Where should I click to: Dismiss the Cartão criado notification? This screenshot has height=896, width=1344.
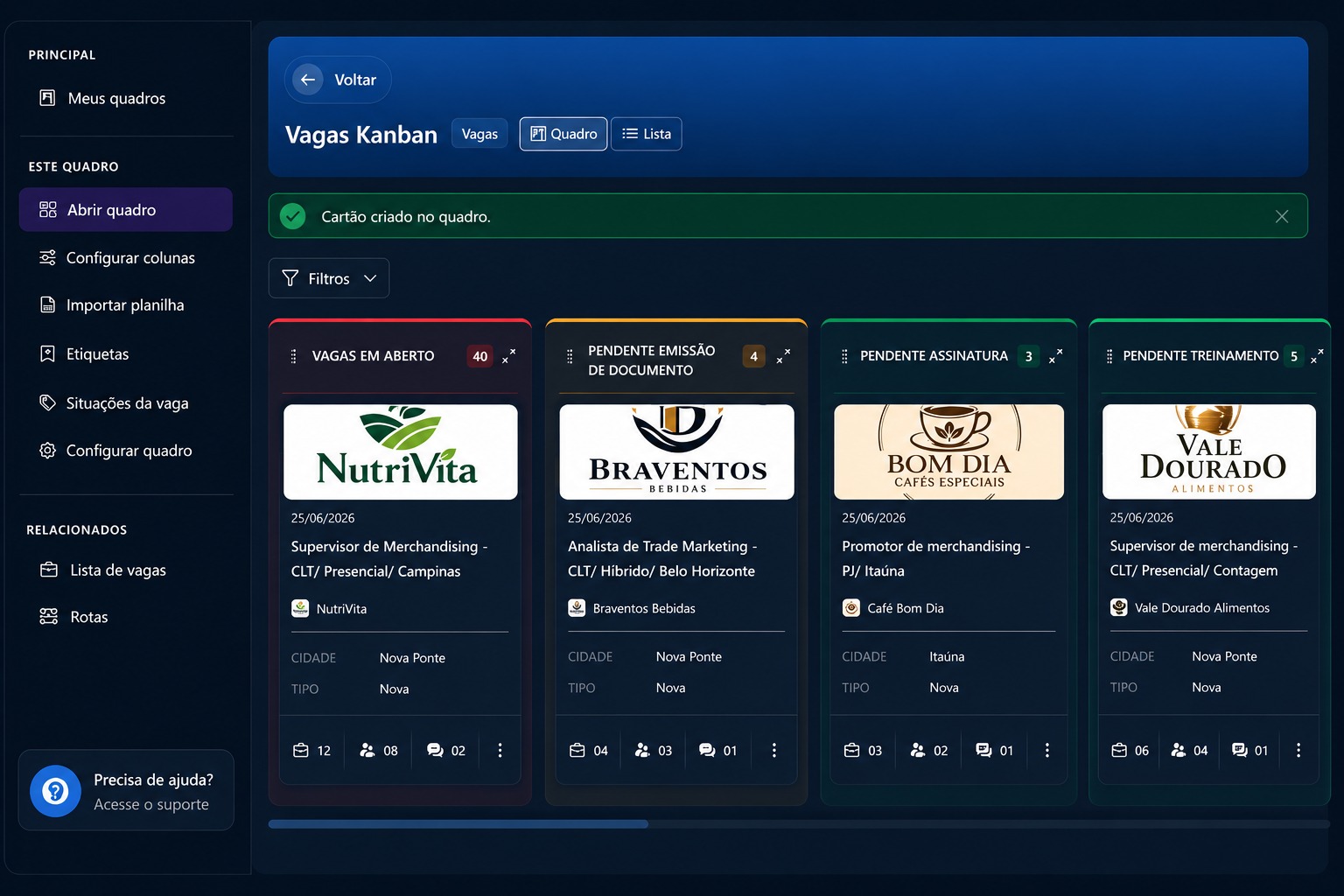point(1282,217)
